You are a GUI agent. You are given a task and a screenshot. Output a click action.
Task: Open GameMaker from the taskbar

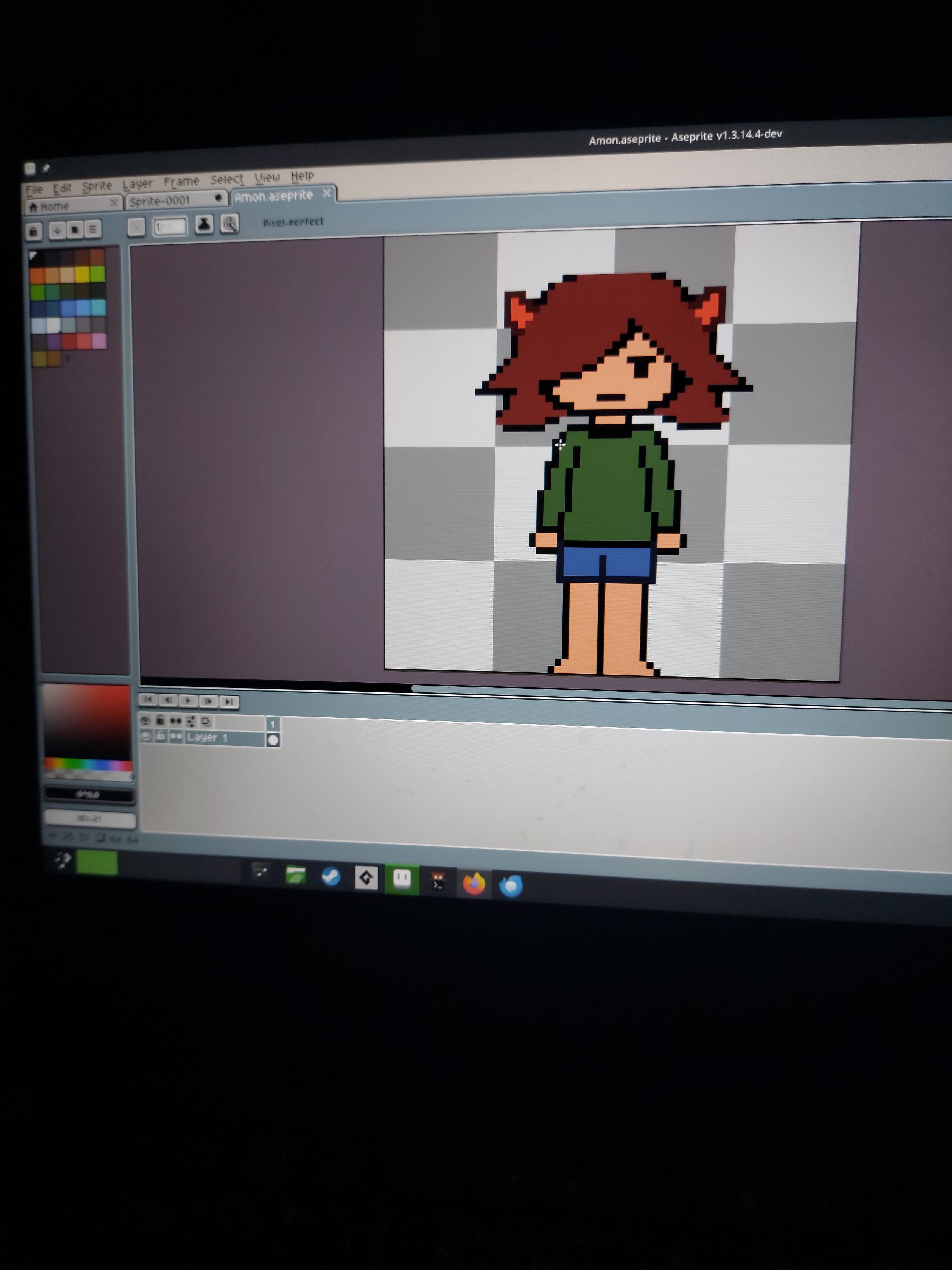(x=366, y=878)
